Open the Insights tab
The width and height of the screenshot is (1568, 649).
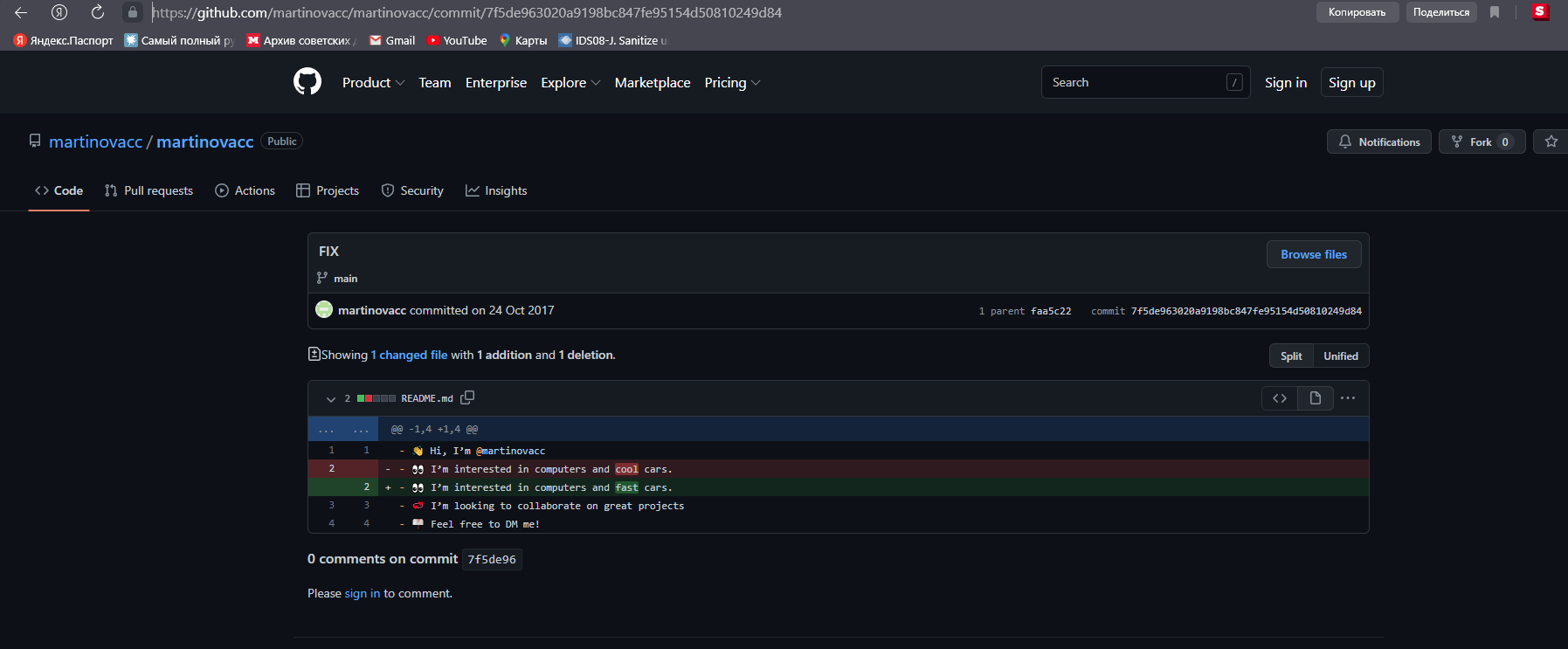click(x=496, y=190)
